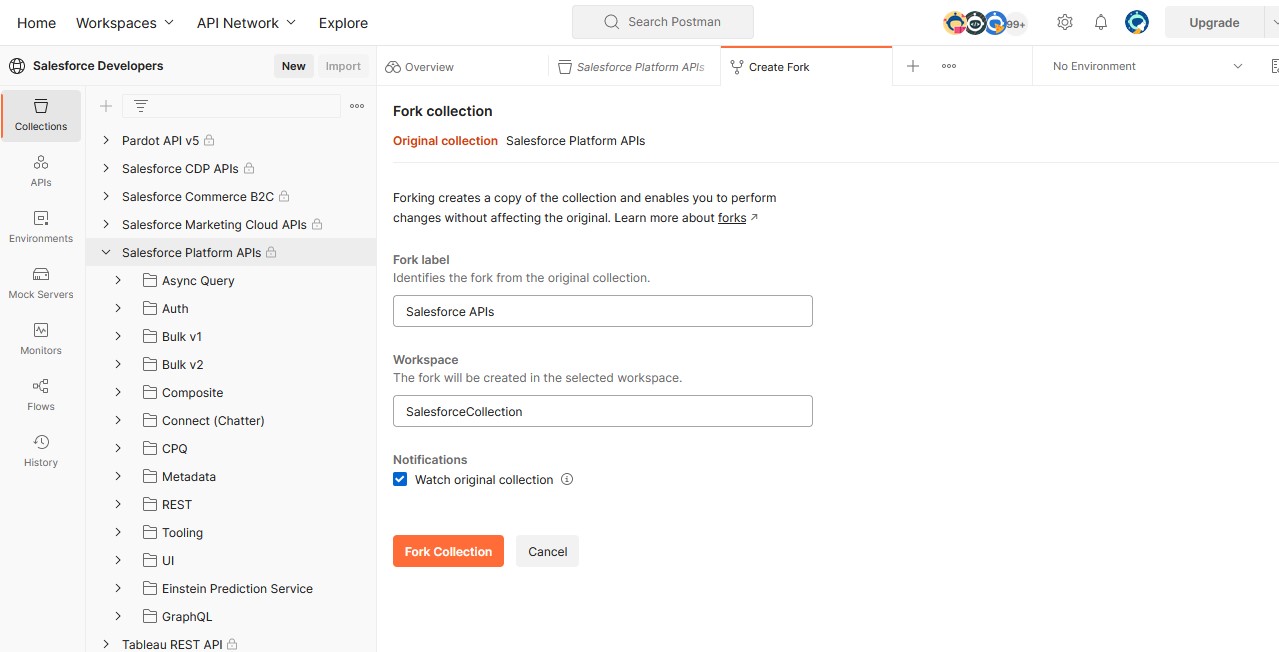The image size is (1279, 652).
Task: Open the Environments panel
Action: pyautogui.click(x=40, y=228)
